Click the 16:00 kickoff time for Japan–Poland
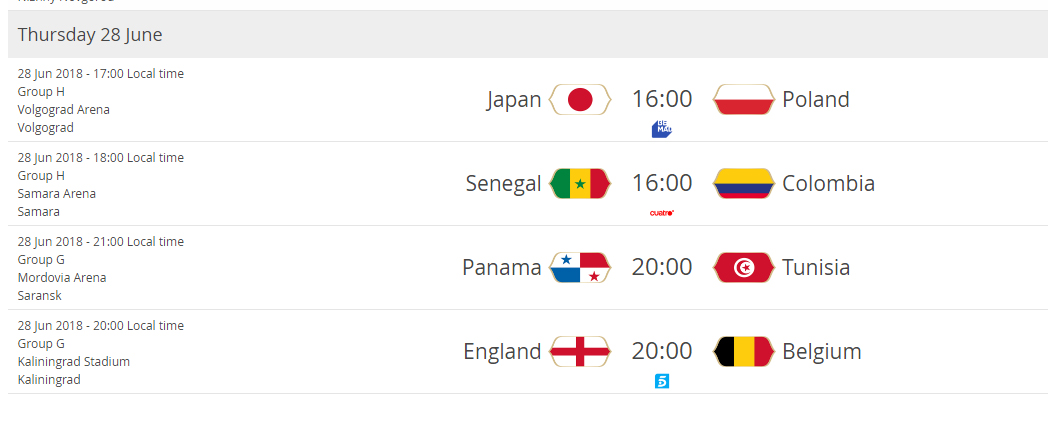Viewport: 1048px width, 427px height. 662,100
